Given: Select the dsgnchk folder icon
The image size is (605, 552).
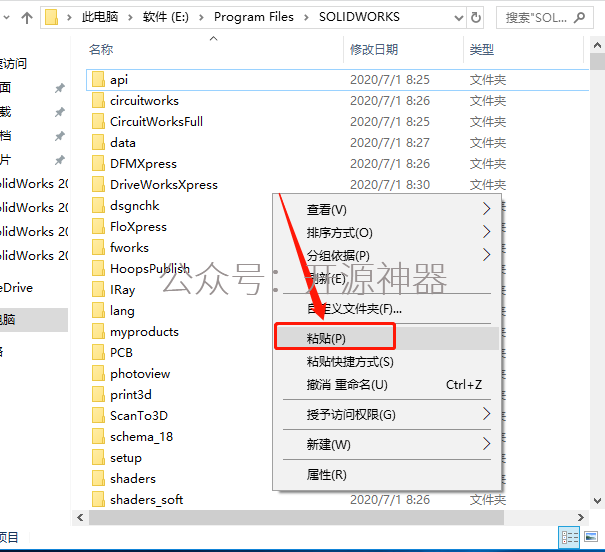Looking at the screenshot, I should point(98,206).
